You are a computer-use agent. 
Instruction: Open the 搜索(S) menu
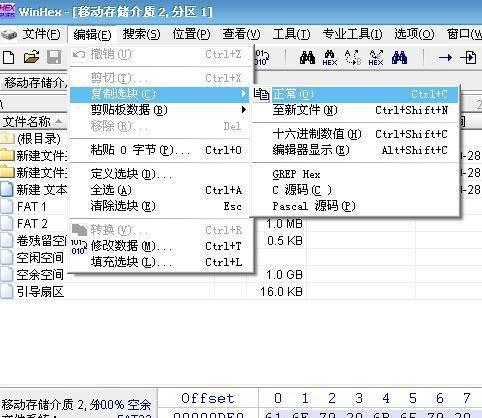[141, 34]
